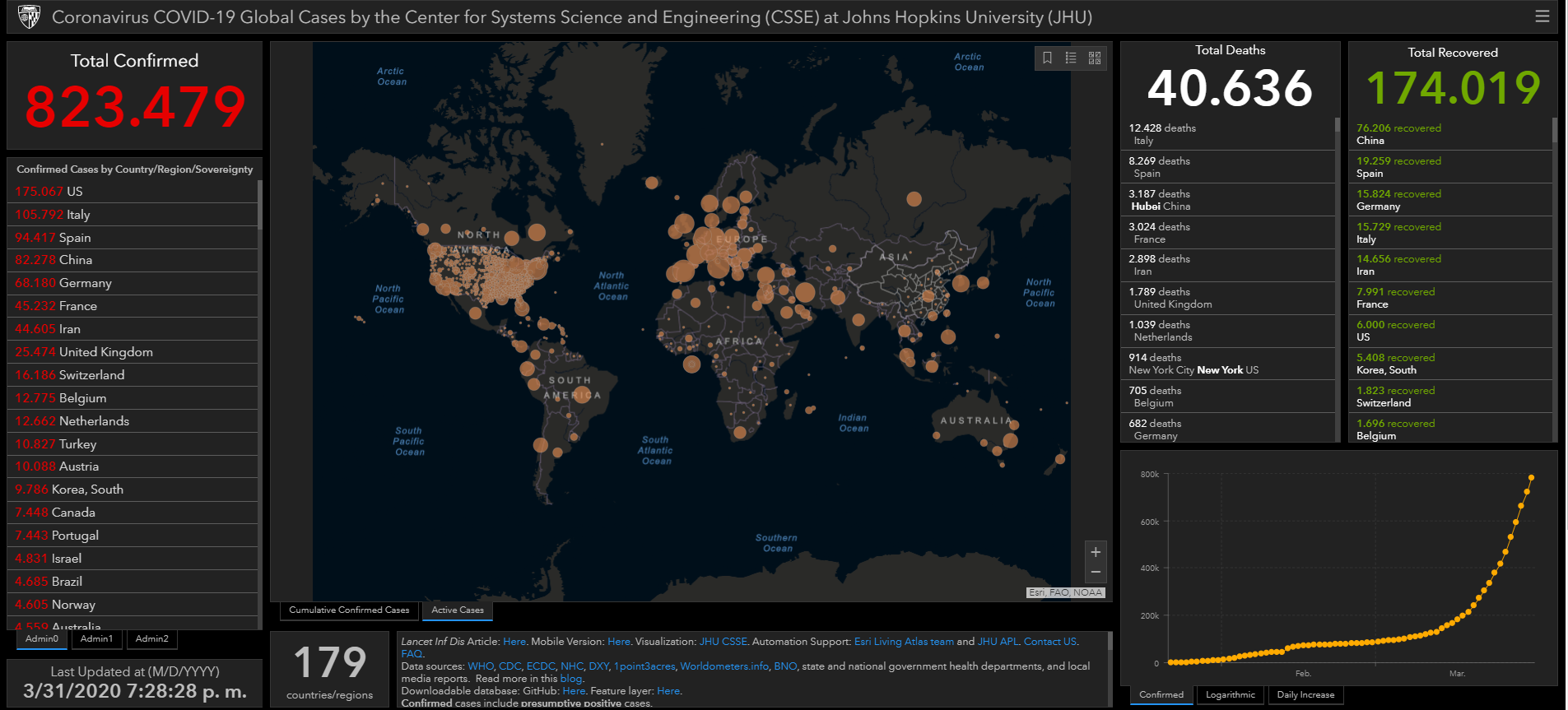Screen dimensions: 1568x710
Task: Open the WHO data source link
Action: (481, 666)
